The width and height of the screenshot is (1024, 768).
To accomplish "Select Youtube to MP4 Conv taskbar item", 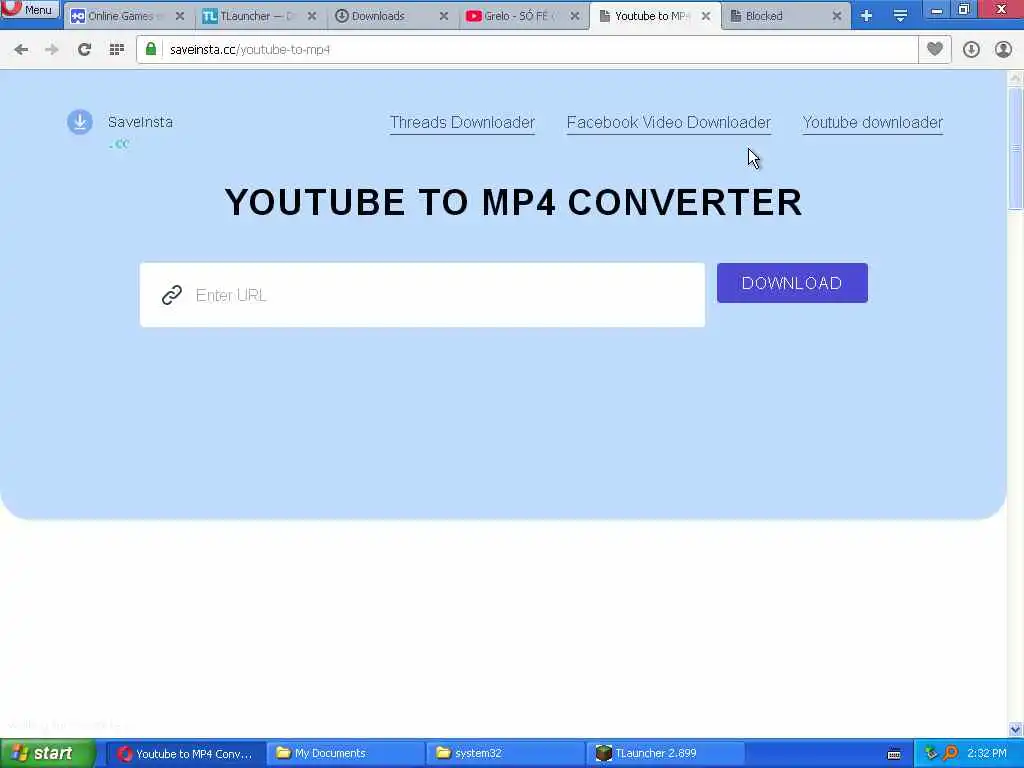I will tap(185, 754).
